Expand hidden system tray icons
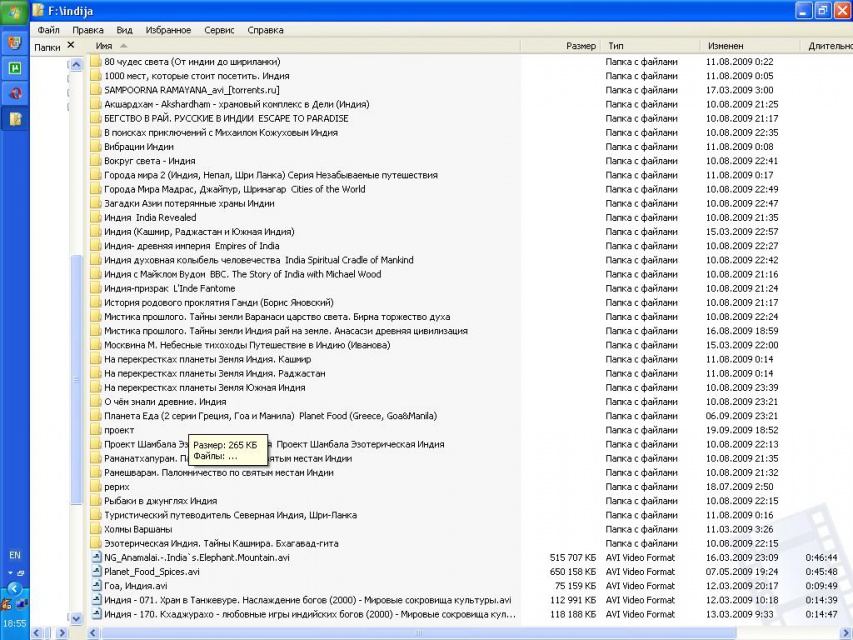The image size is (853, 640). click(x=14, y=589)
